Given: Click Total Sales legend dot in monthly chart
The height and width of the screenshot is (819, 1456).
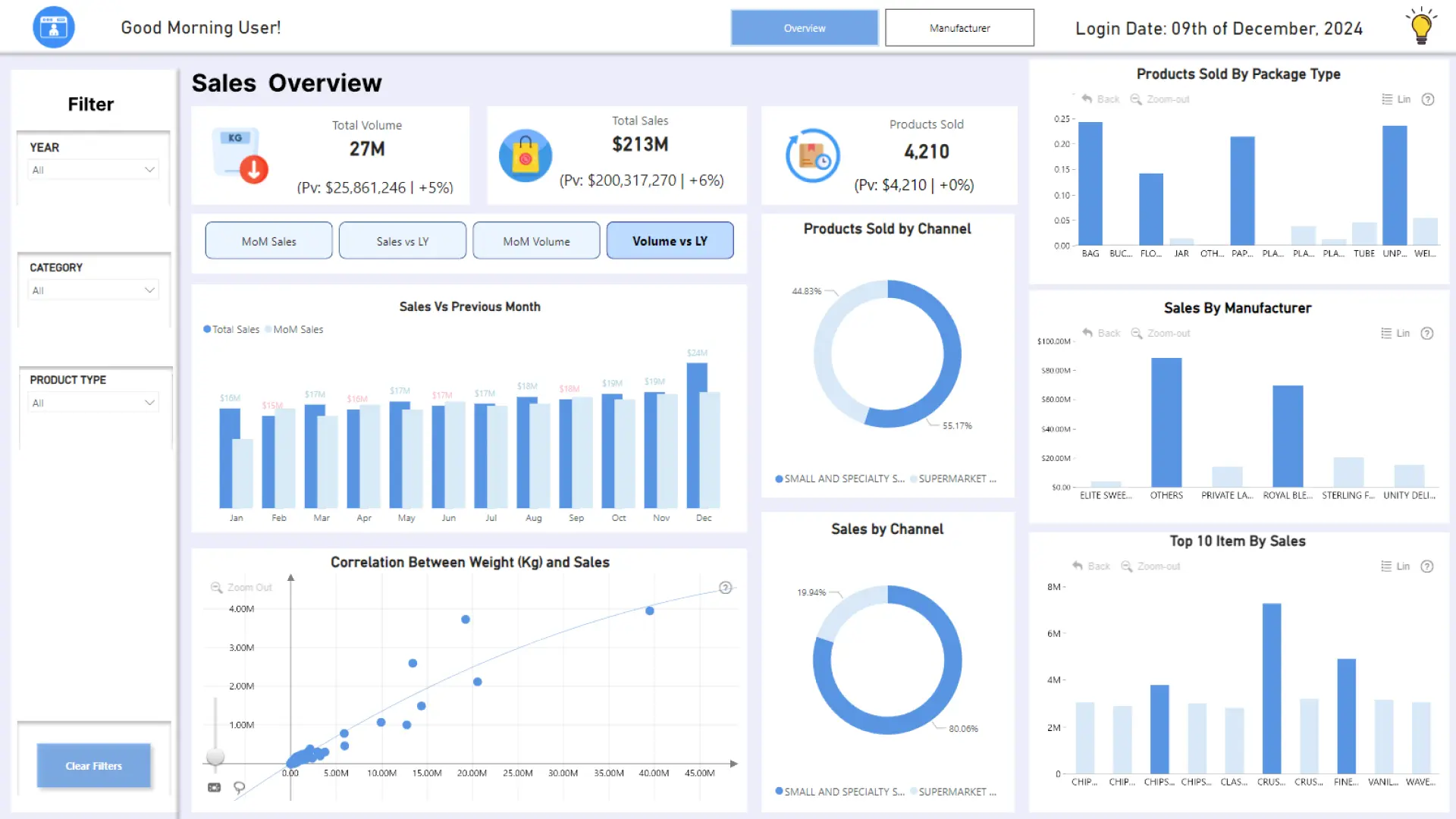Looking at the screenshot, I should (207, 329).
